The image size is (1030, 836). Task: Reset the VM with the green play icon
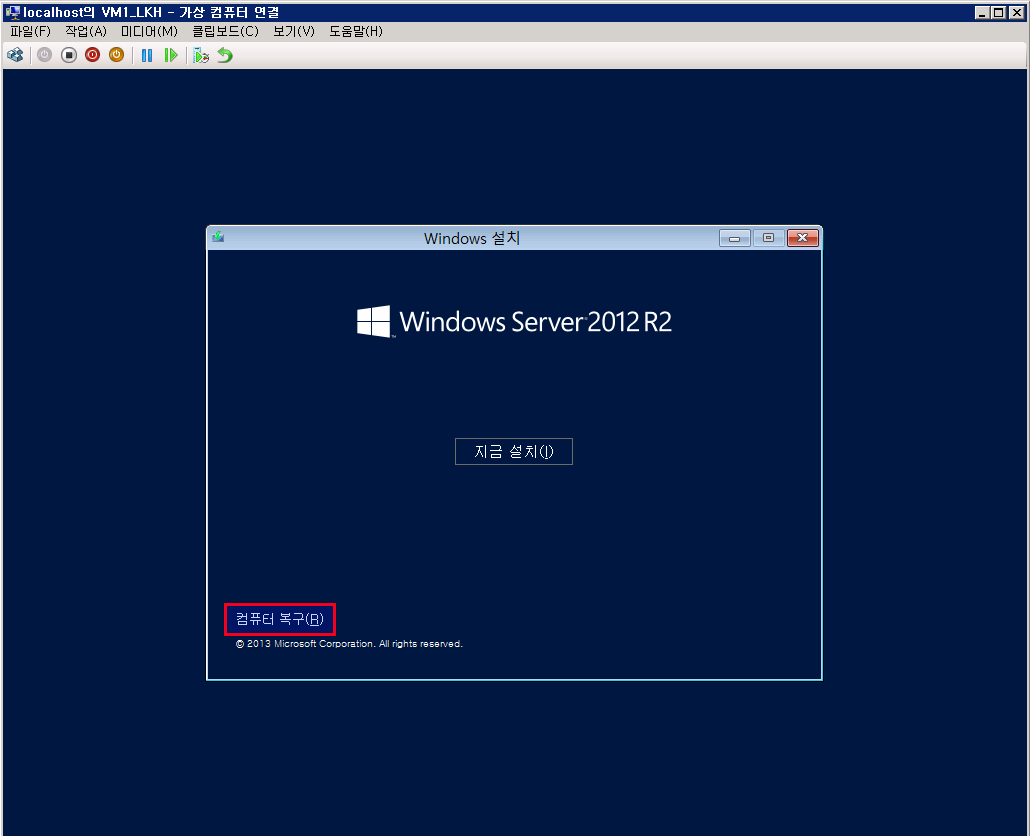[x=171, y=55]
